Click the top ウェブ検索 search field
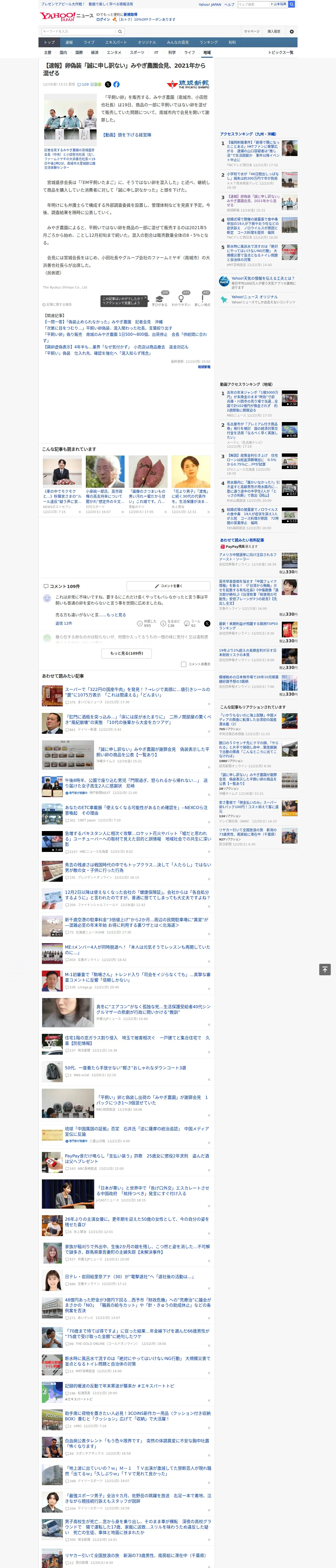 [254, 4]
